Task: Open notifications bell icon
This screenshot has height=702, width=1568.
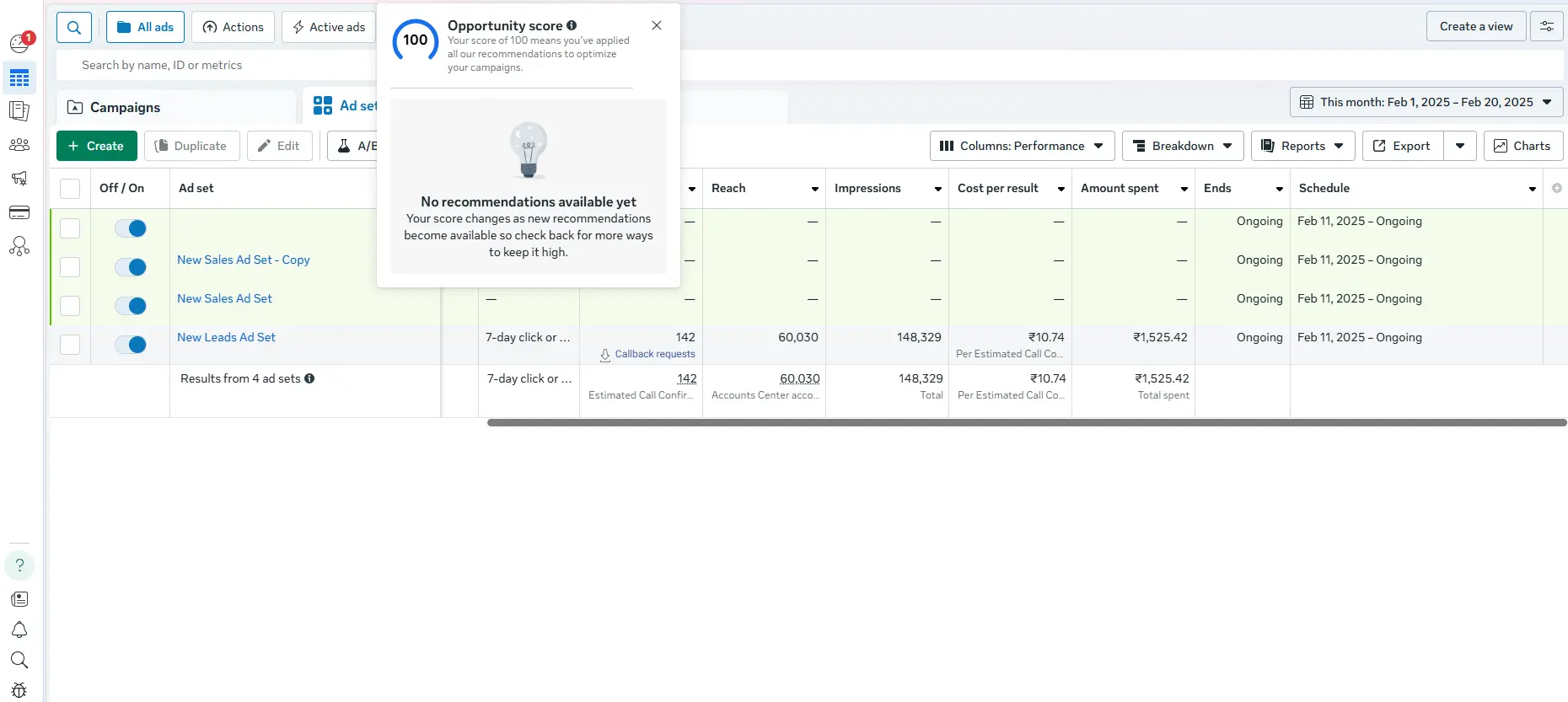Action: pos(19,630)
